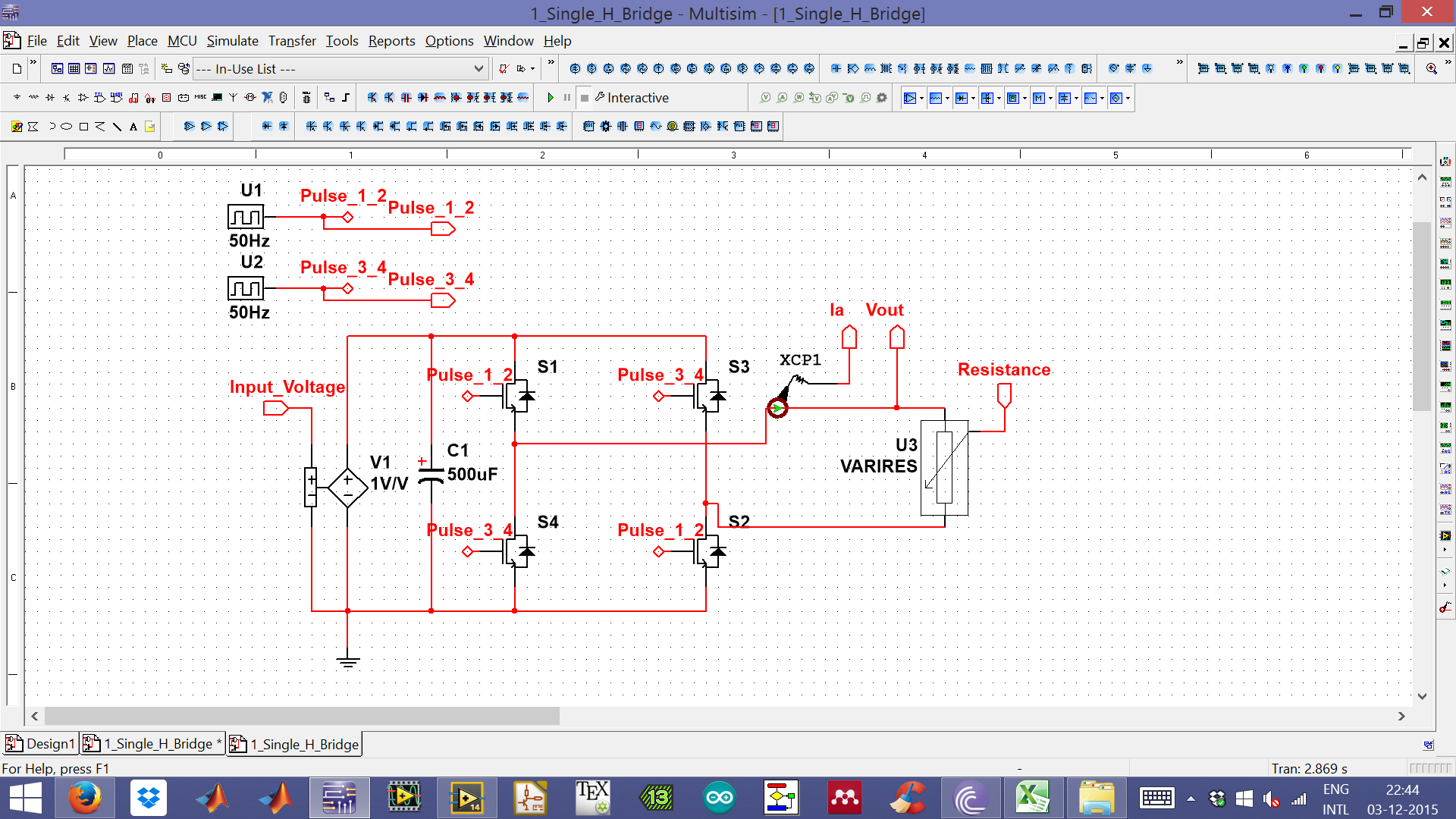Select the voltage probe tool
The image size is (1456, 819).
click(766, 97)
